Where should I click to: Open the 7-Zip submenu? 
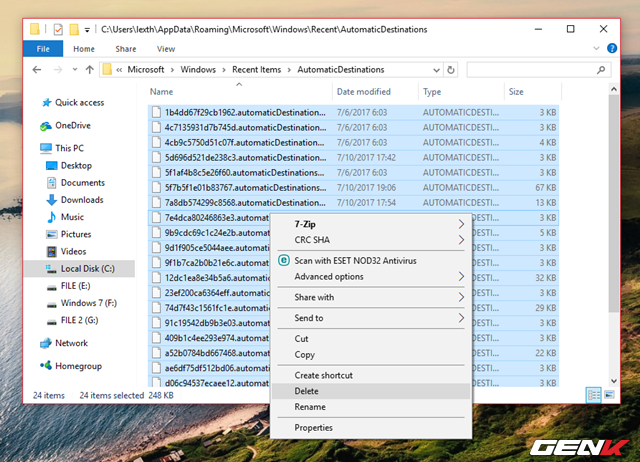click(x=369, y=224)
